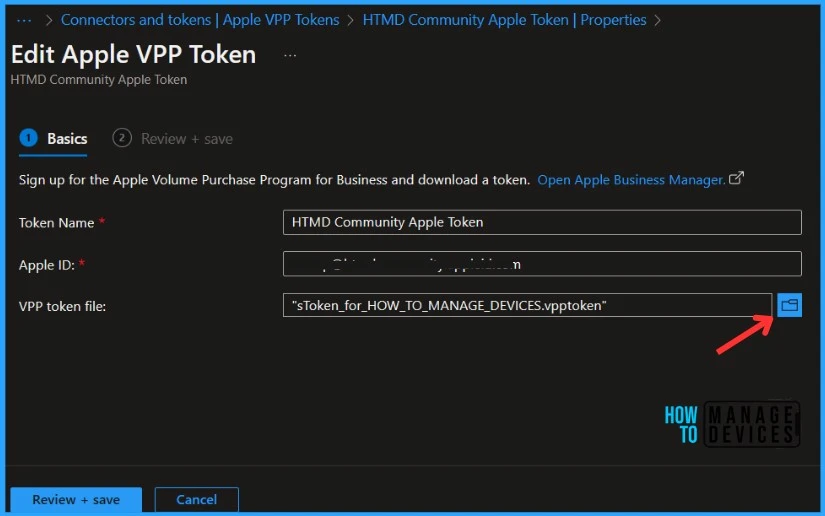Select the VPP token file text field
Image resolution: width=825 pixels, height=516 pixels.
tap(527, 305)
